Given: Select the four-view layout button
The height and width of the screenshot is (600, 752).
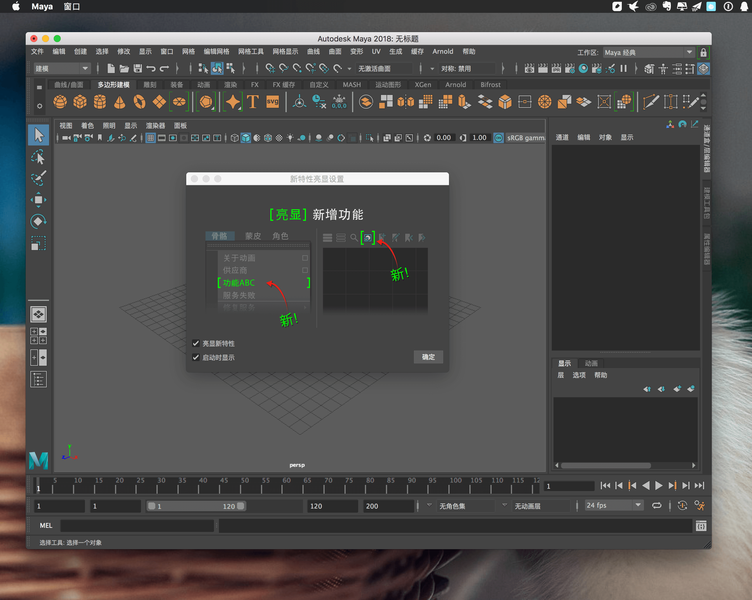Looking at the screenshot, I should pos(38,336).
